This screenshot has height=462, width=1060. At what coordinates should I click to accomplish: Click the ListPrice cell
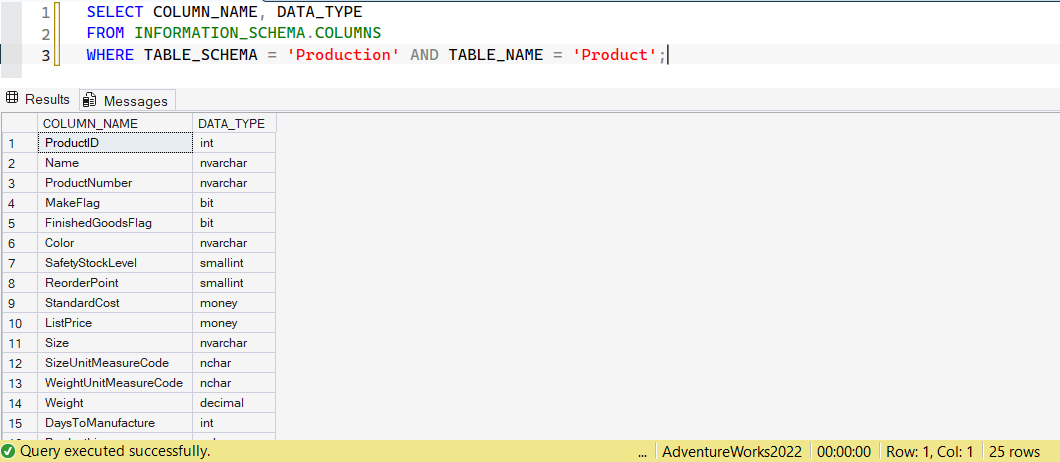(115, 323)
